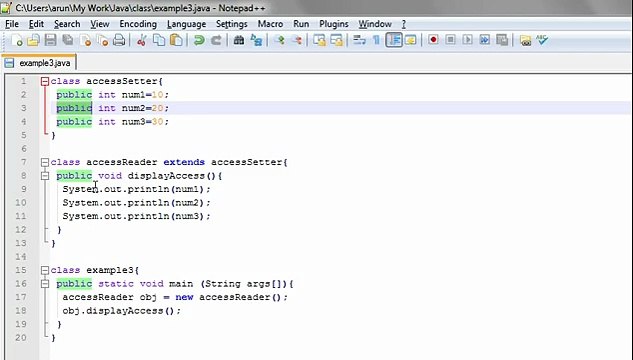
Task: Click line number 14 in the margin
Action: (21, 256)
